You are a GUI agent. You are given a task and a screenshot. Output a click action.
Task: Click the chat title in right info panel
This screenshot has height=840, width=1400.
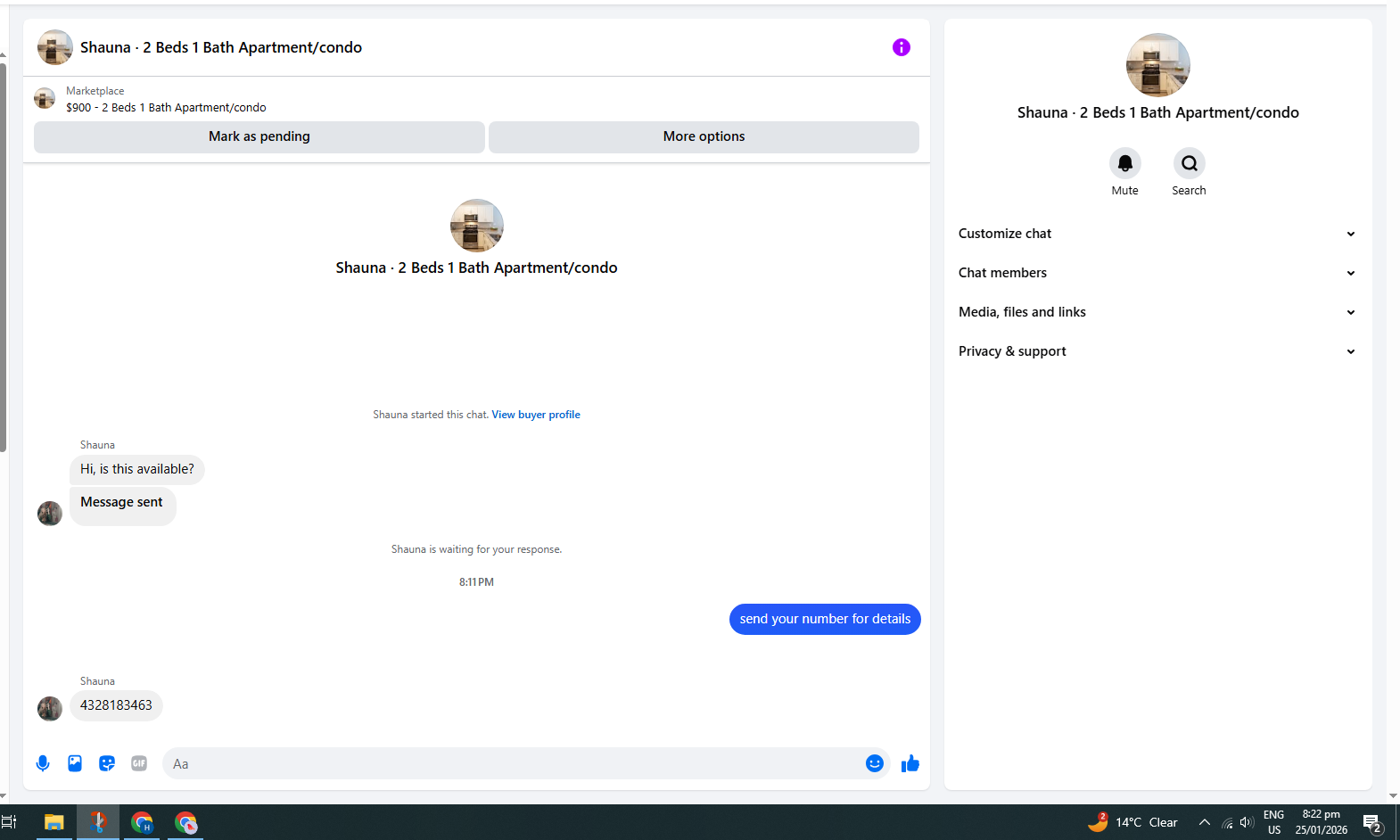click(1157, 112)
